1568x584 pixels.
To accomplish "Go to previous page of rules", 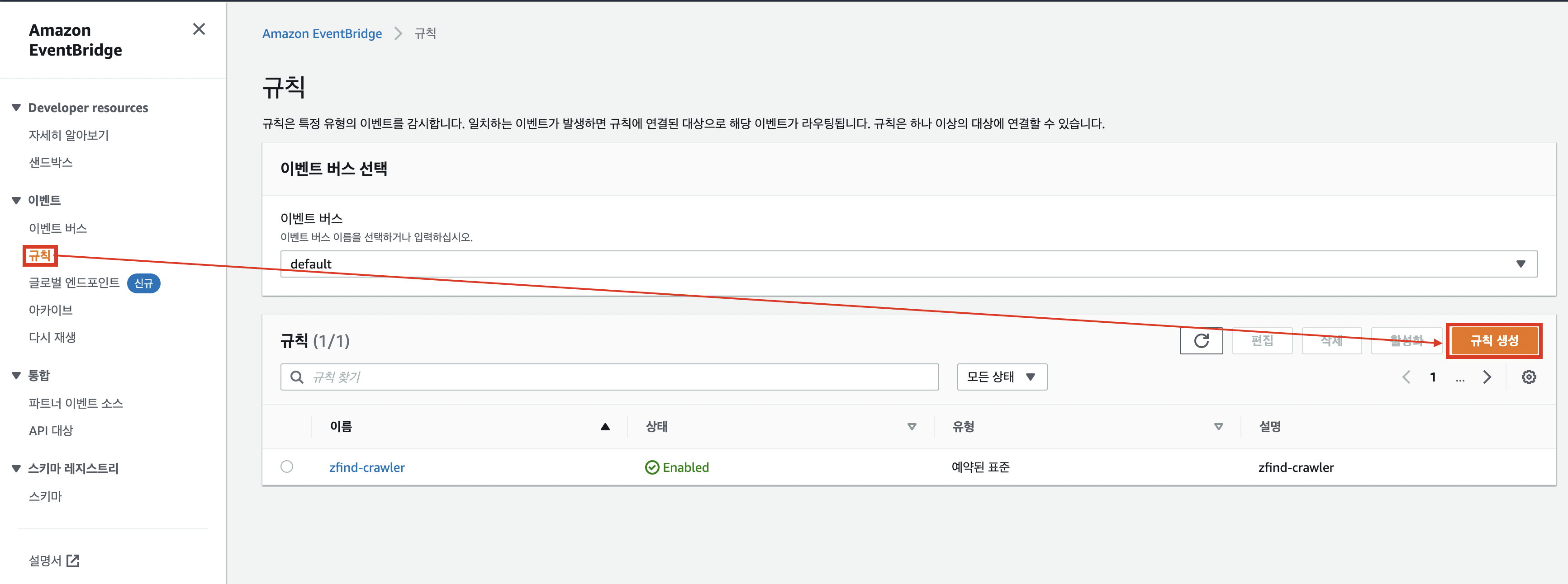I will 1406,377.
